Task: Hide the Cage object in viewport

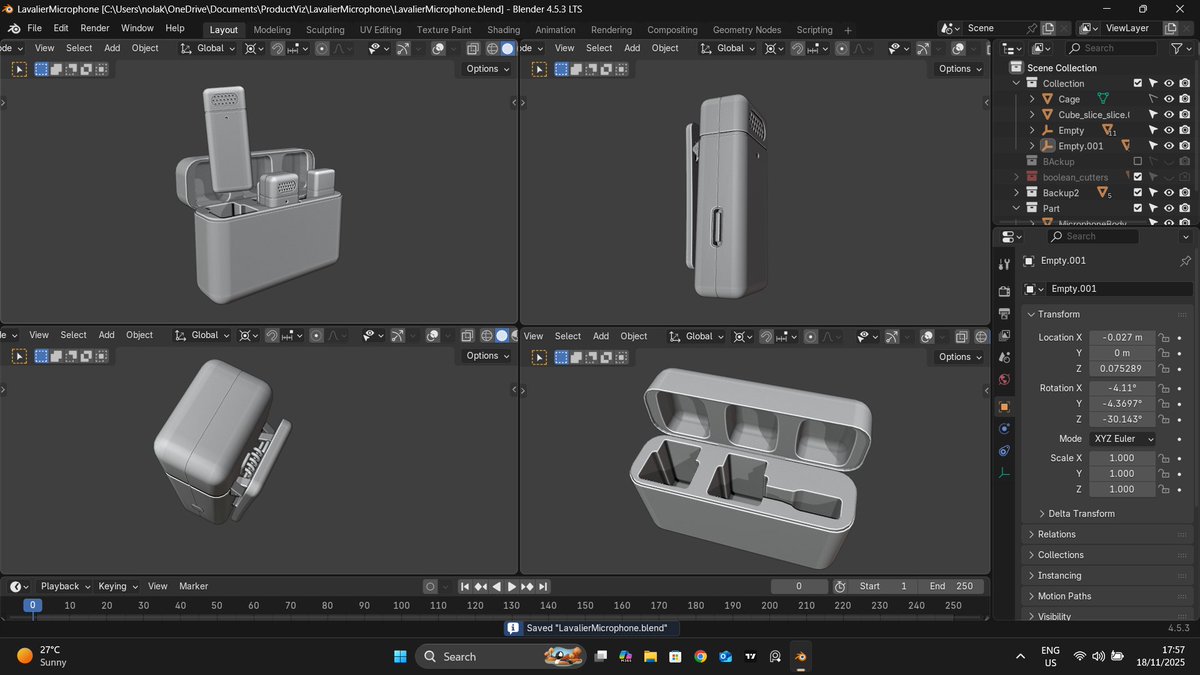Action: point(1168,99)
